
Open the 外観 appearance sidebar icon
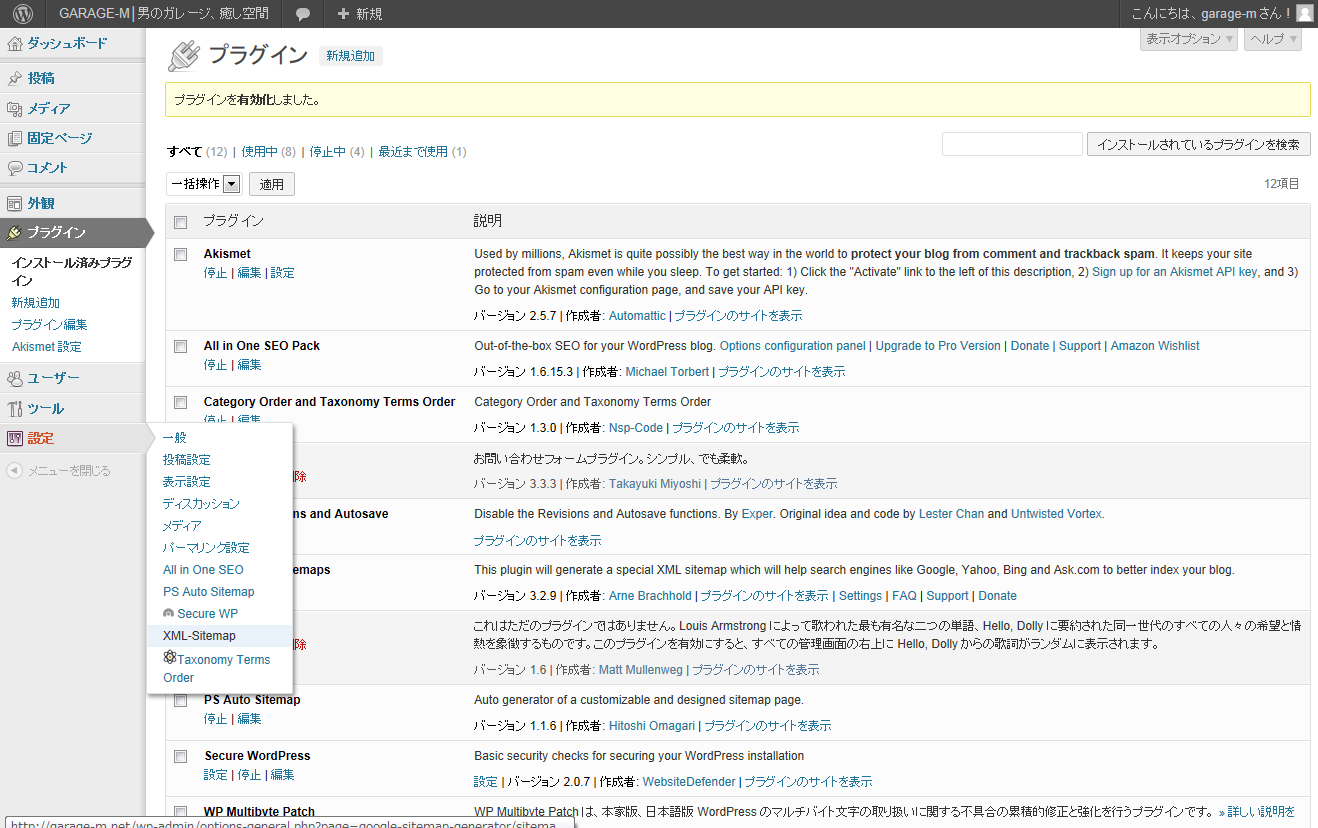click(14, 203)
